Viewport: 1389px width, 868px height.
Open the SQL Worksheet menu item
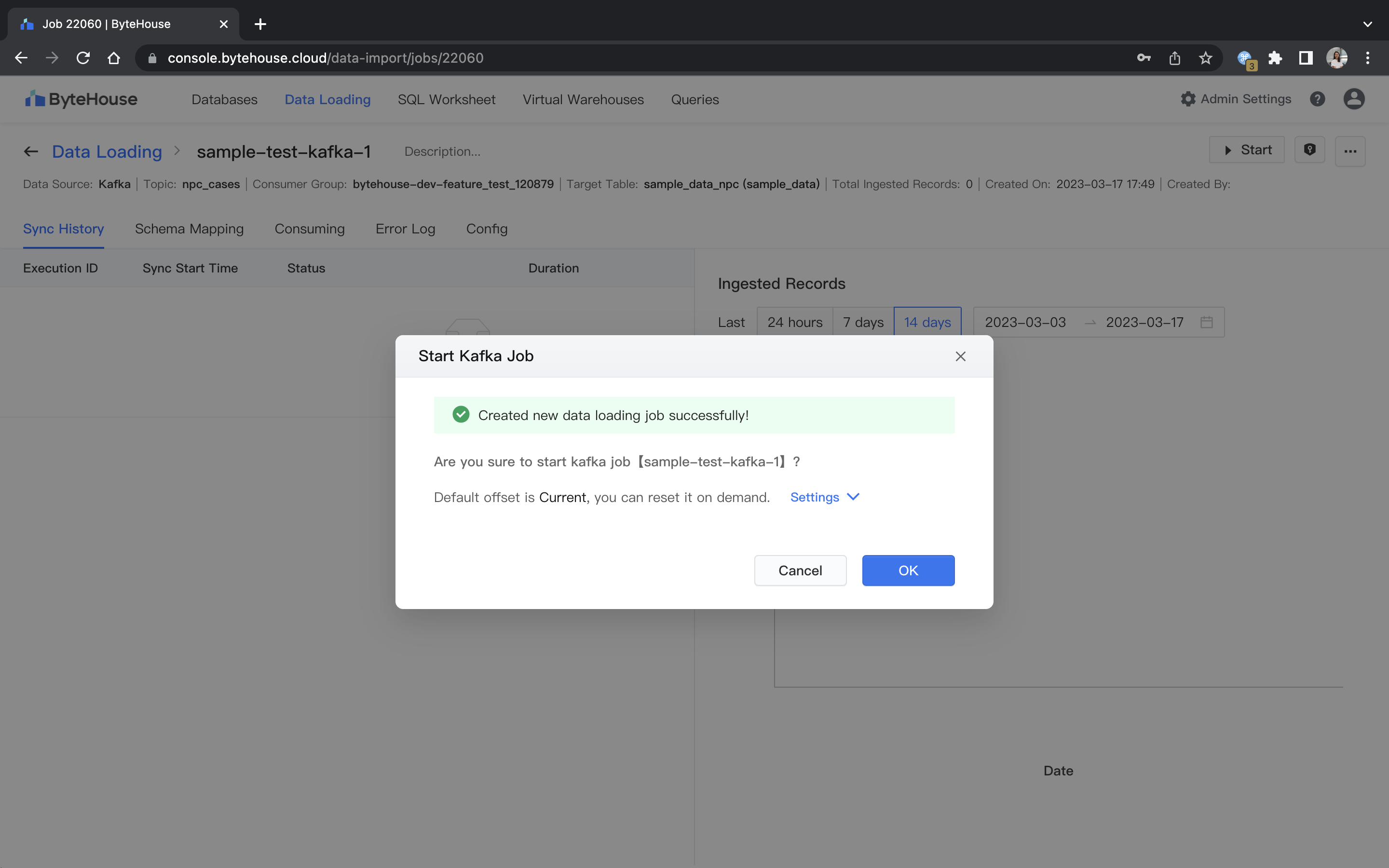pyautogui.click(x=446, y=99)
